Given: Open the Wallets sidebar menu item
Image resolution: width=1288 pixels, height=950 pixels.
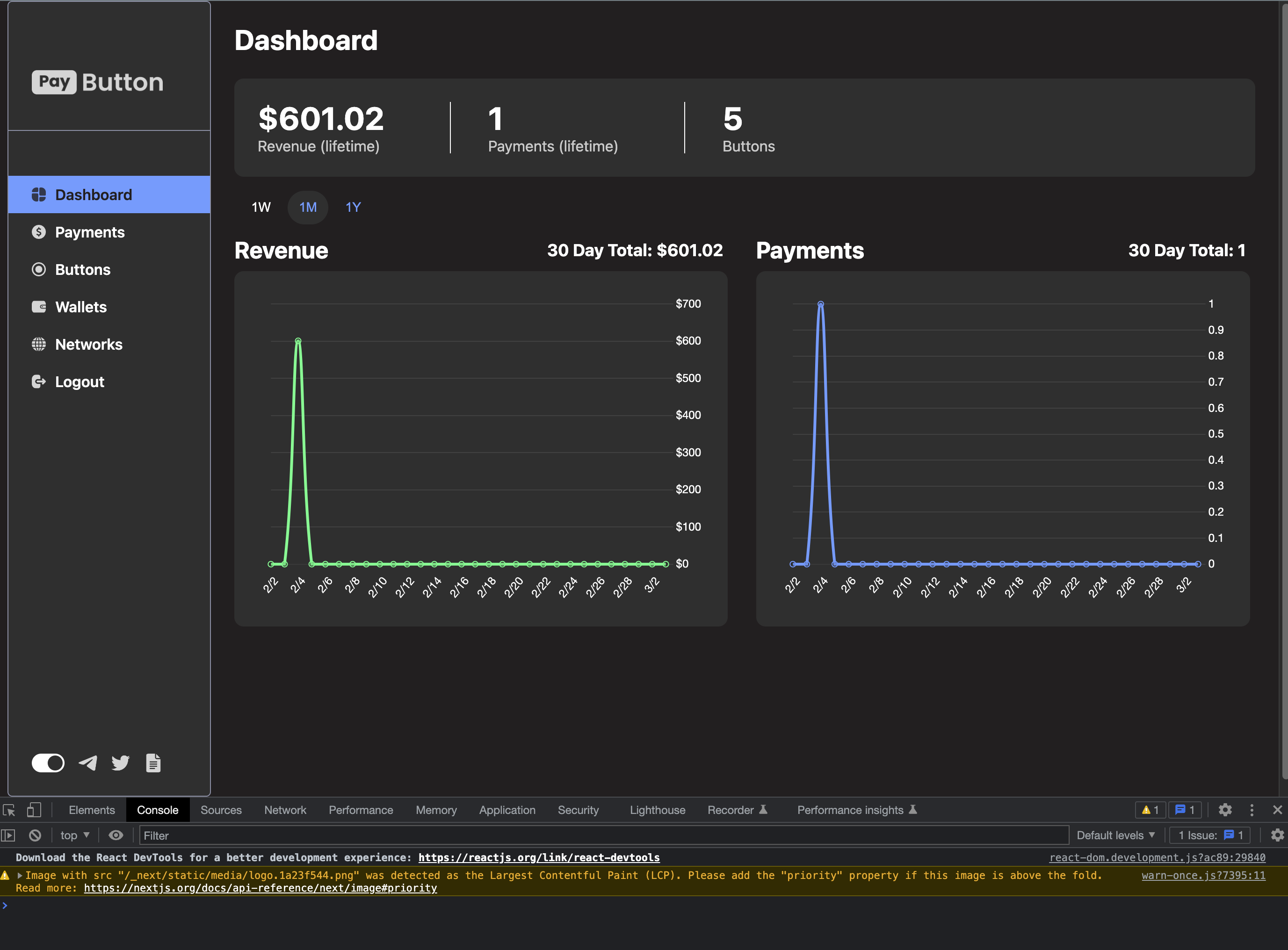Looking at the screenshot, I should (x=80, y=307).
